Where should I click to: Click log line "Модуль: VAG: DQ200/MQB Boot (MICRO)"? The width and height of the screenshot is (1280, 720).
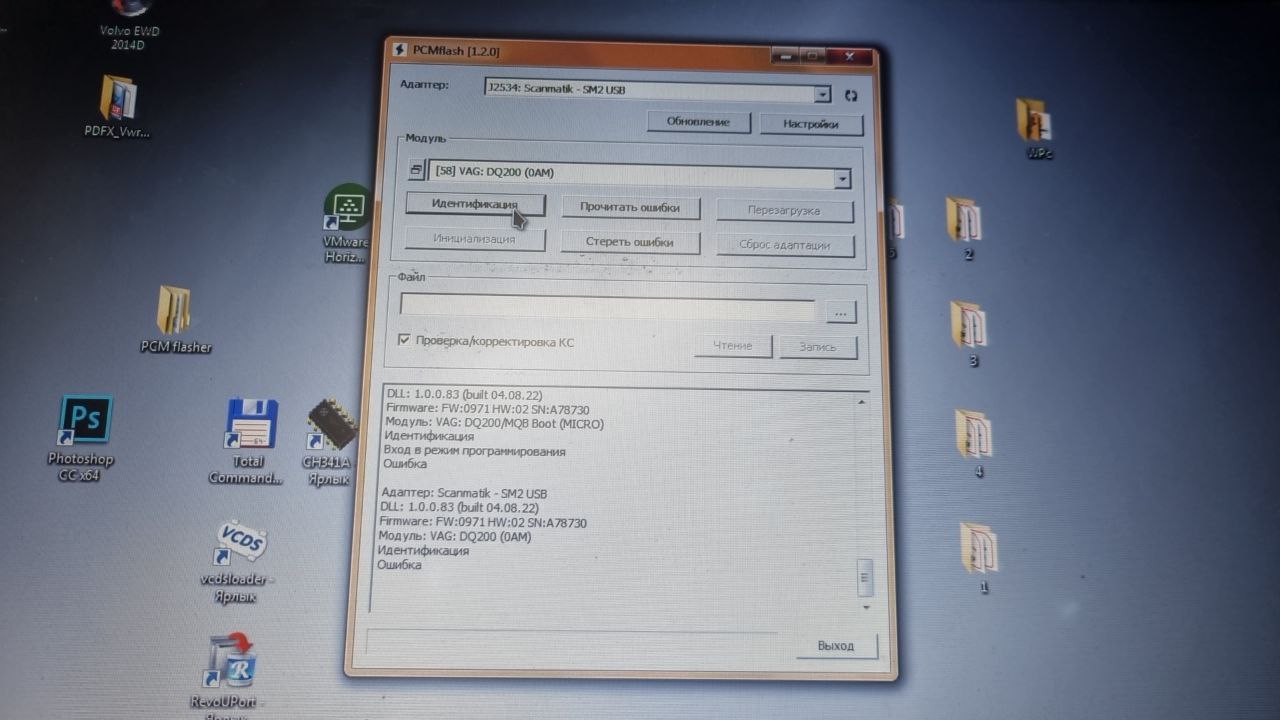(x=494, y=423)
